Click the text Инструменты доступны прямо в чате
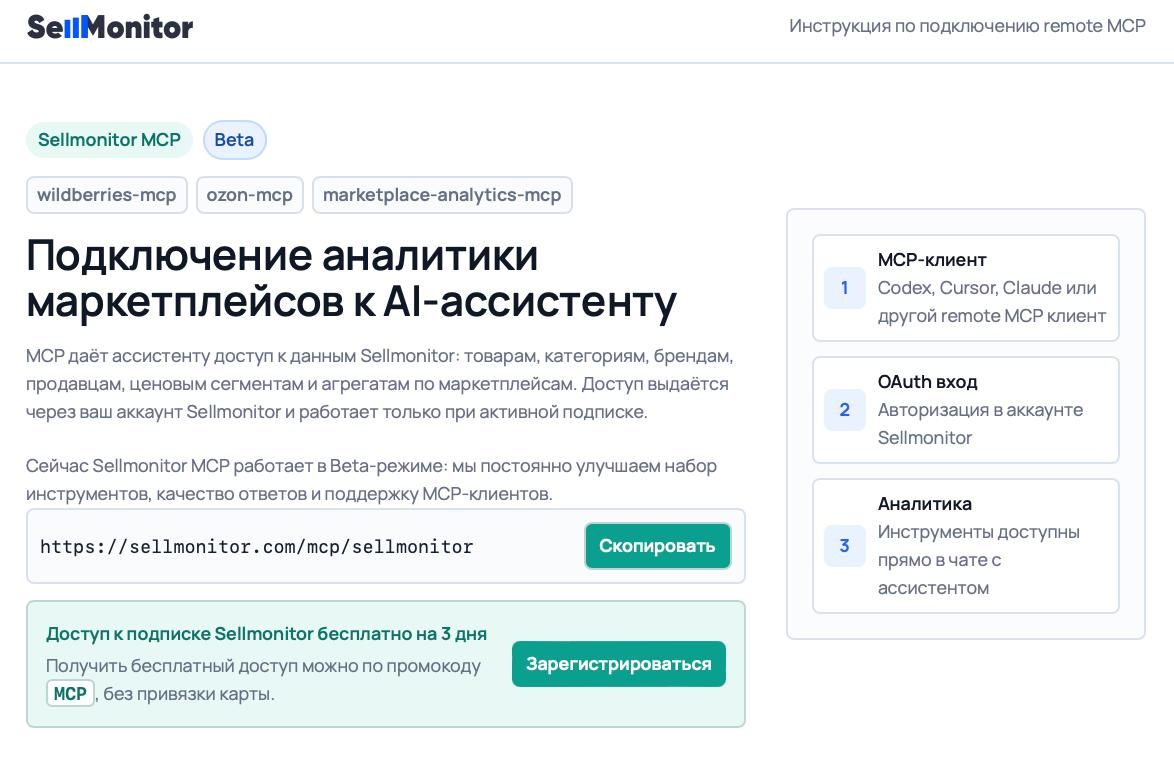This screenshot has height=774, width=1174. pos(979,560)
